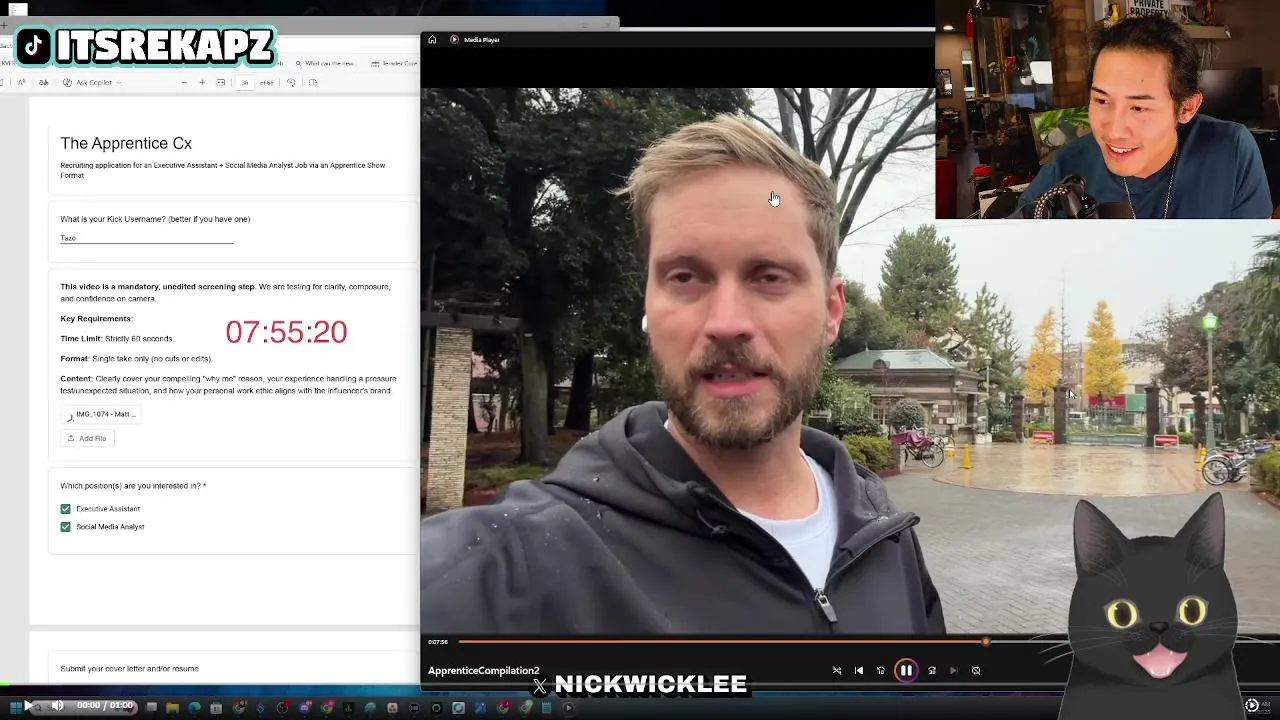Open the Windows Start menu

(x=16, y=707)
